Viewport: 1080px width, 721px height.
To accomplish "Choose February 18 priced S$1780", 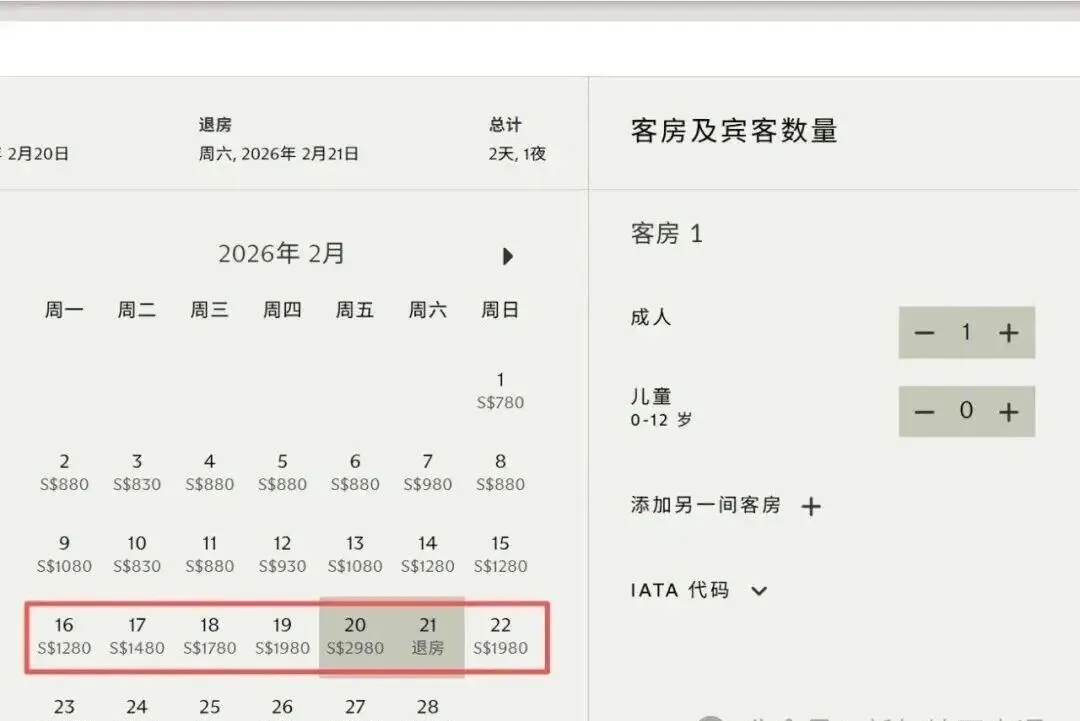I will click(x=209, y=636).
